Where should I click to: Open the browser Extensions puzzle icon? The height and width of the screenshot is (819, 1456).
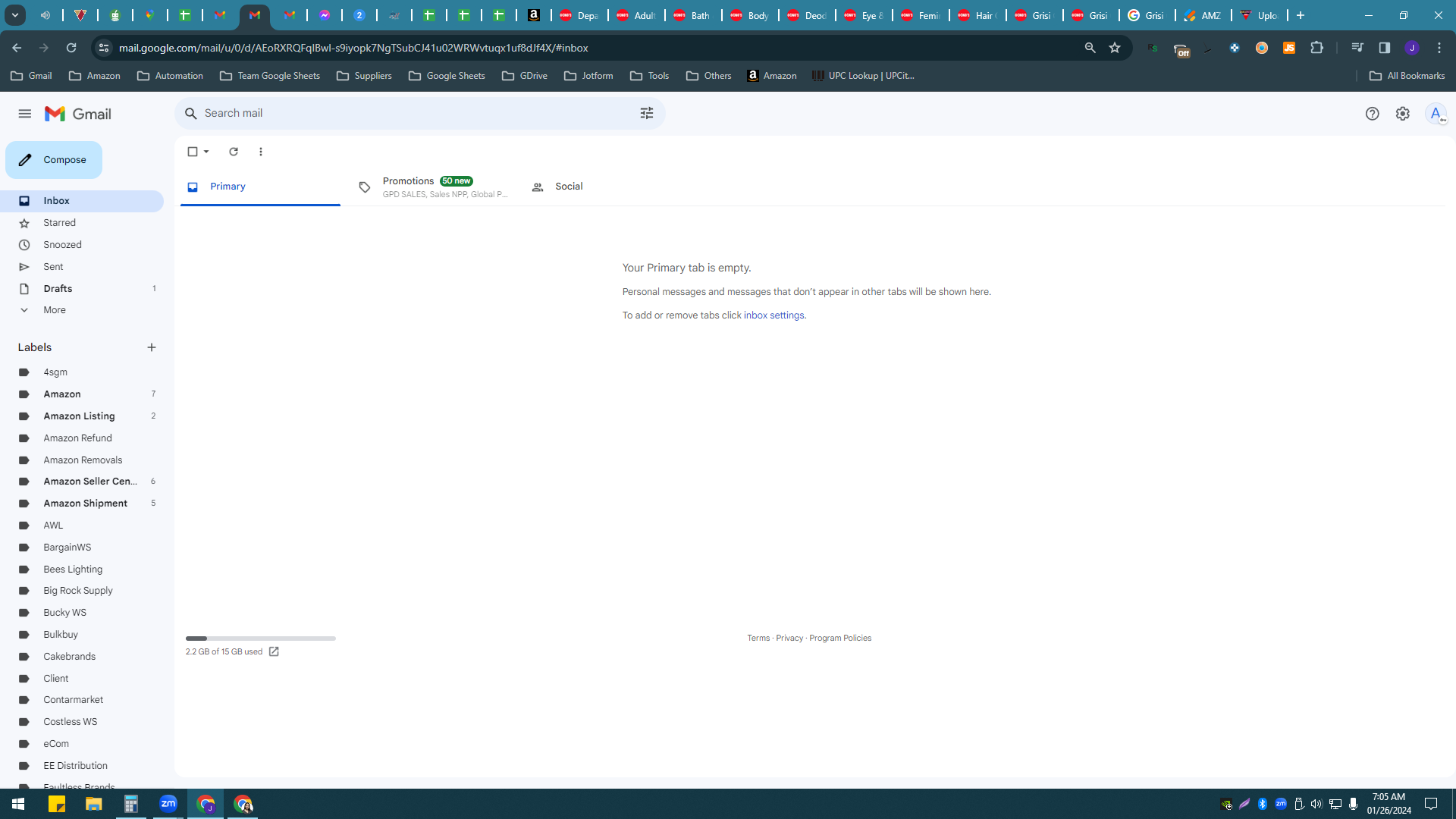1317,48
